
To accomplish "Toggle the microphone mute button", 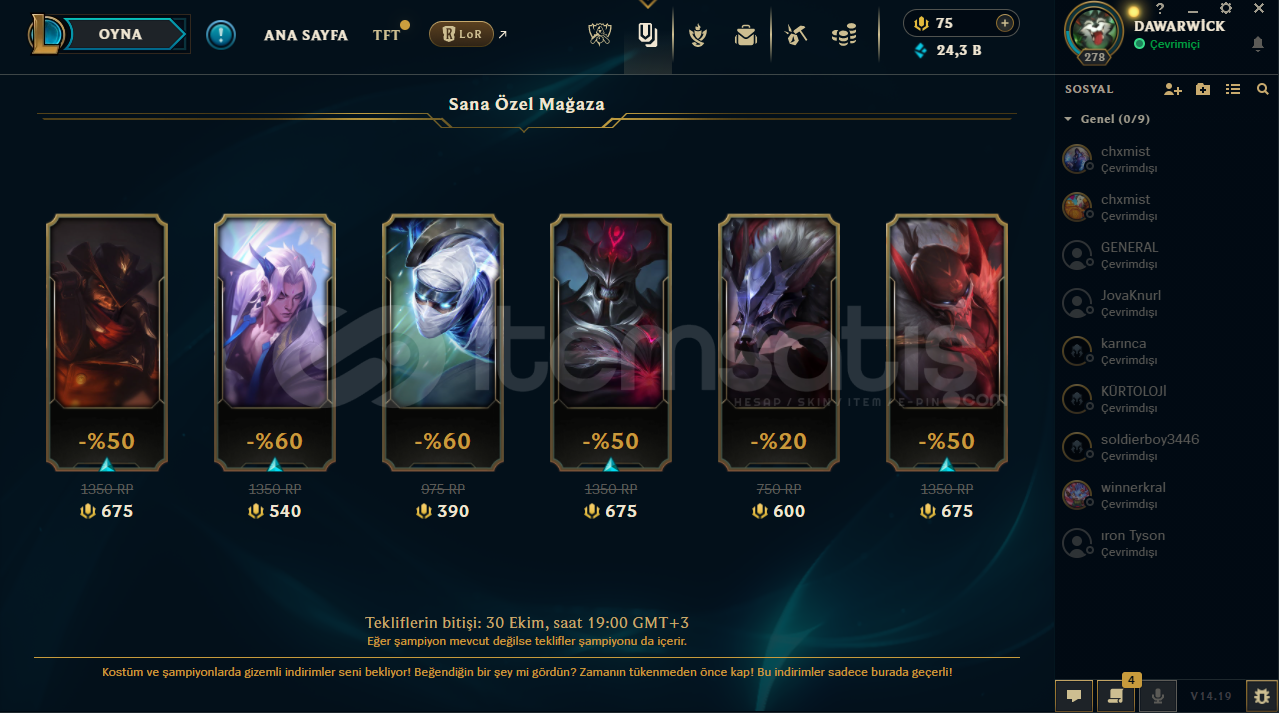I will point(1159,695).
